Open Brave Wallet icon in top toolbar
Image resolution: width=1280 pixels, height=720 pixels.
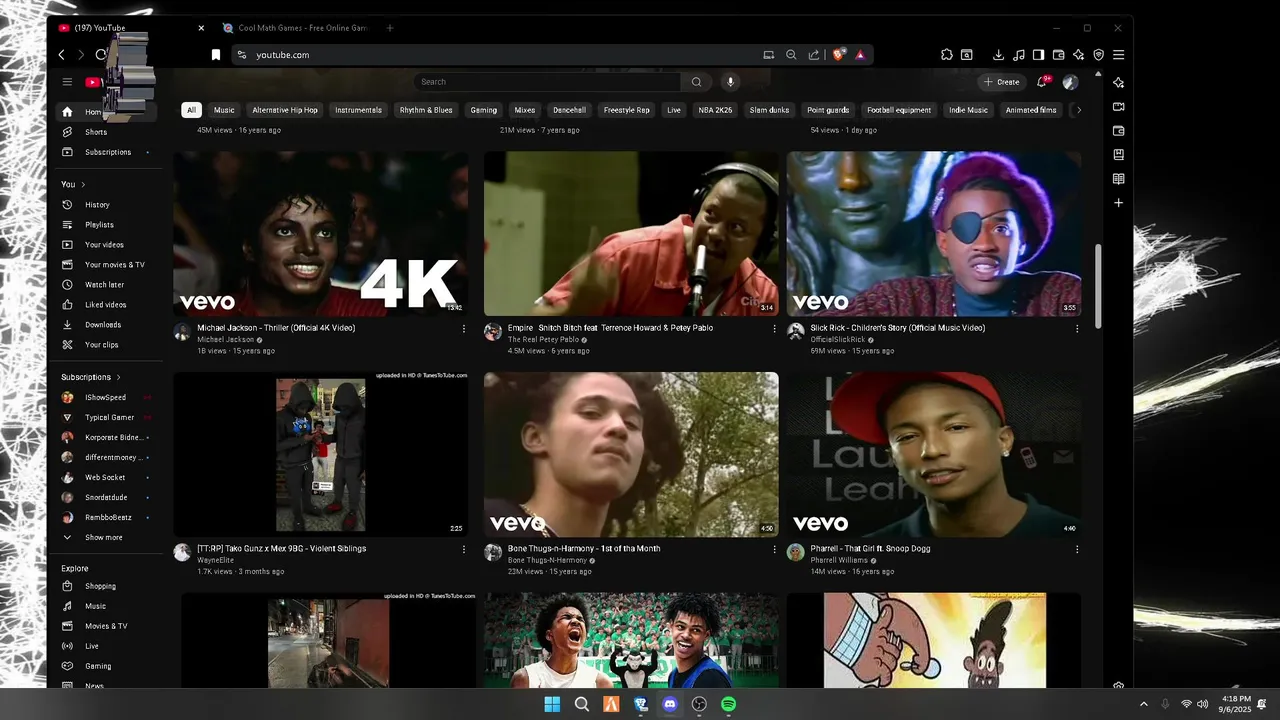point(1058,55)
